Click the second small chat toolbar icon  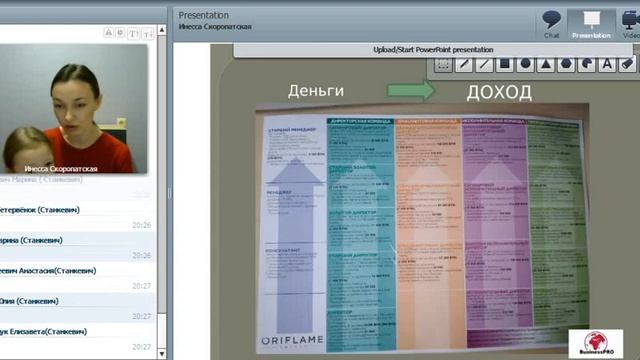pos(120,32)
